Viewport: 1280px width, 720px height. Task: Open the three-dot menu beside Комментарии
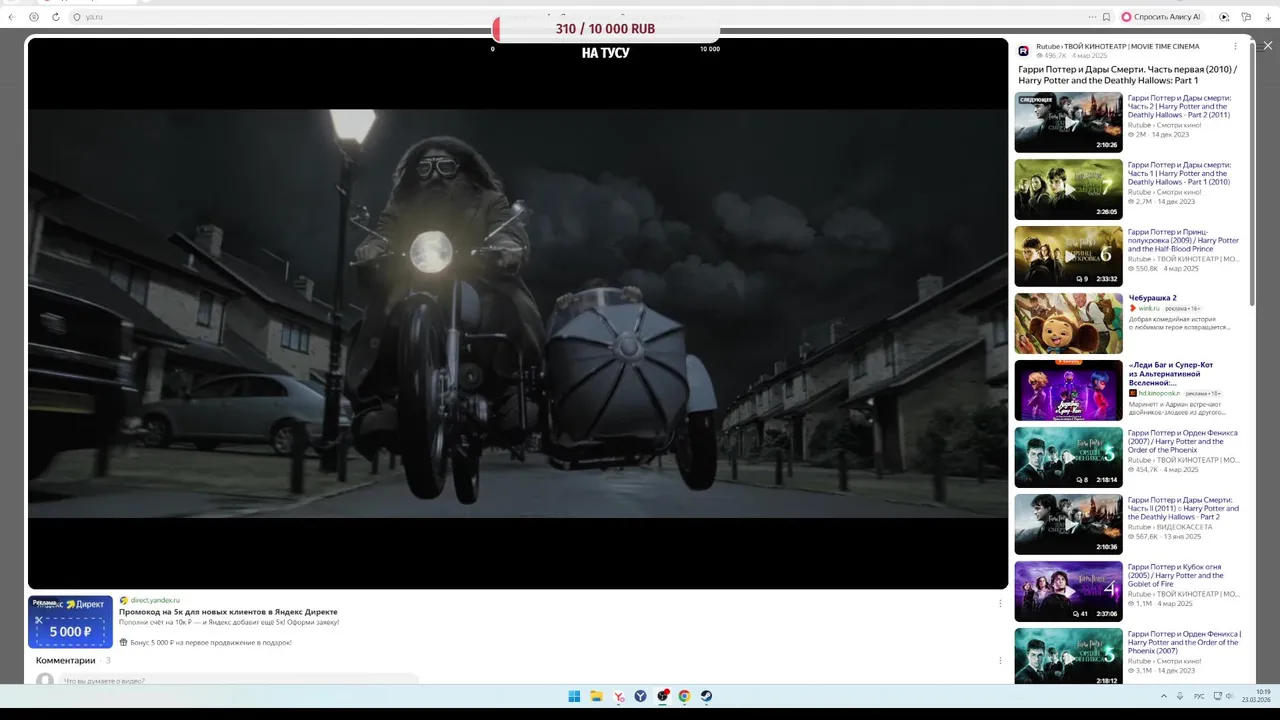1000,660
